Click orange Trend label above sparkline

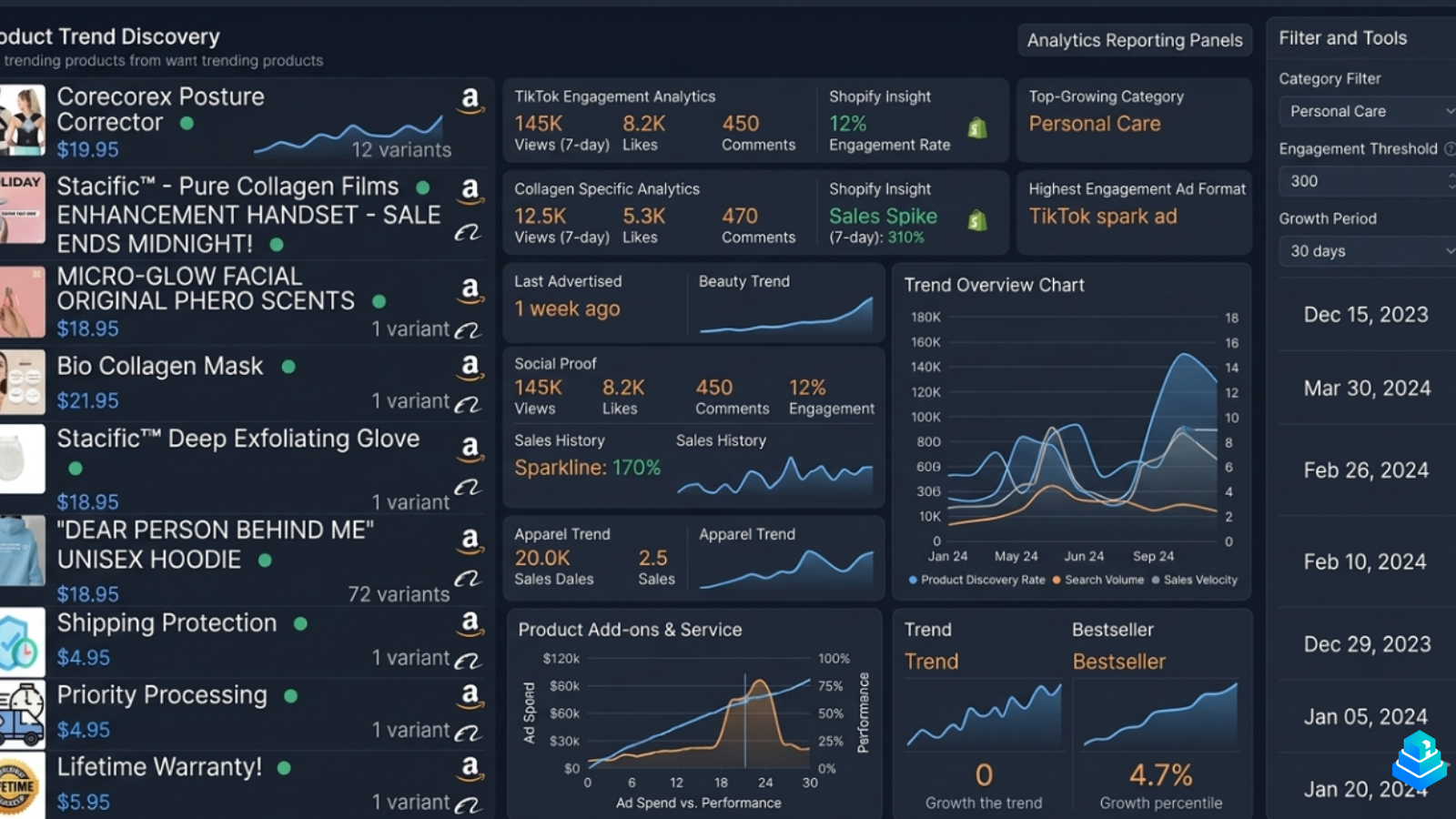coord(931,662)
